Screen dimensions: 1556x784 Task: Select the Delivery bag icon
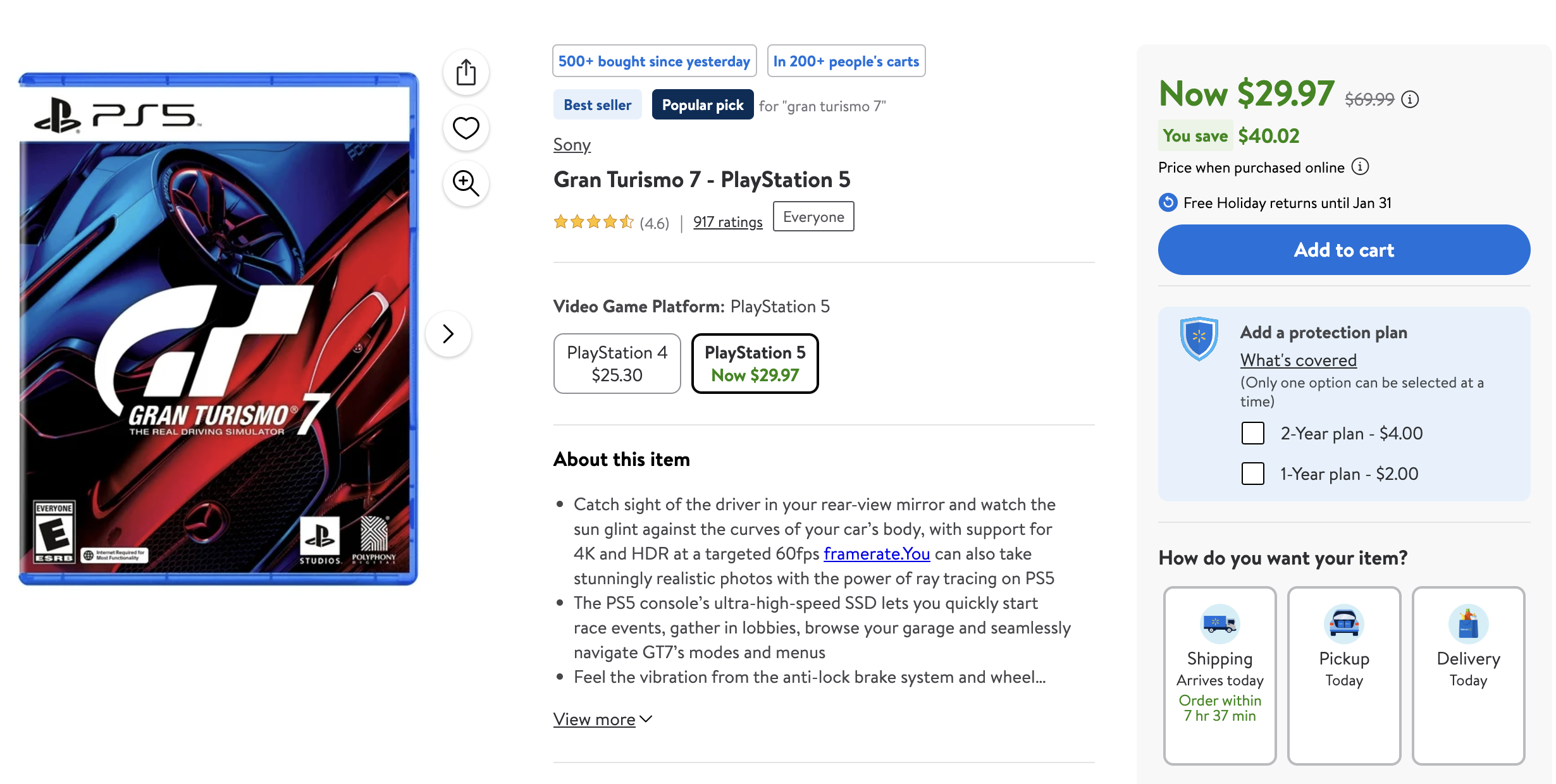click(1468, 622)
